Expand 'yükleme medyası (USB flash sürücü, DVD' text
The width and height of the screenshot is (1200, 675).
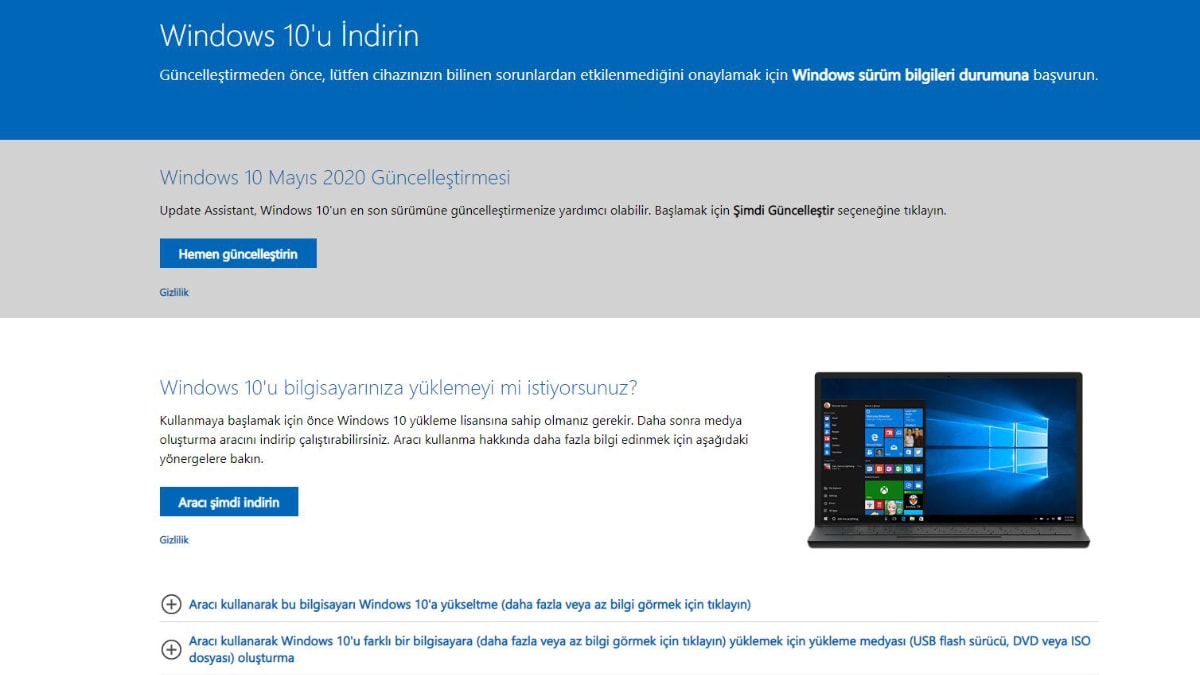(x=639, y=649)
